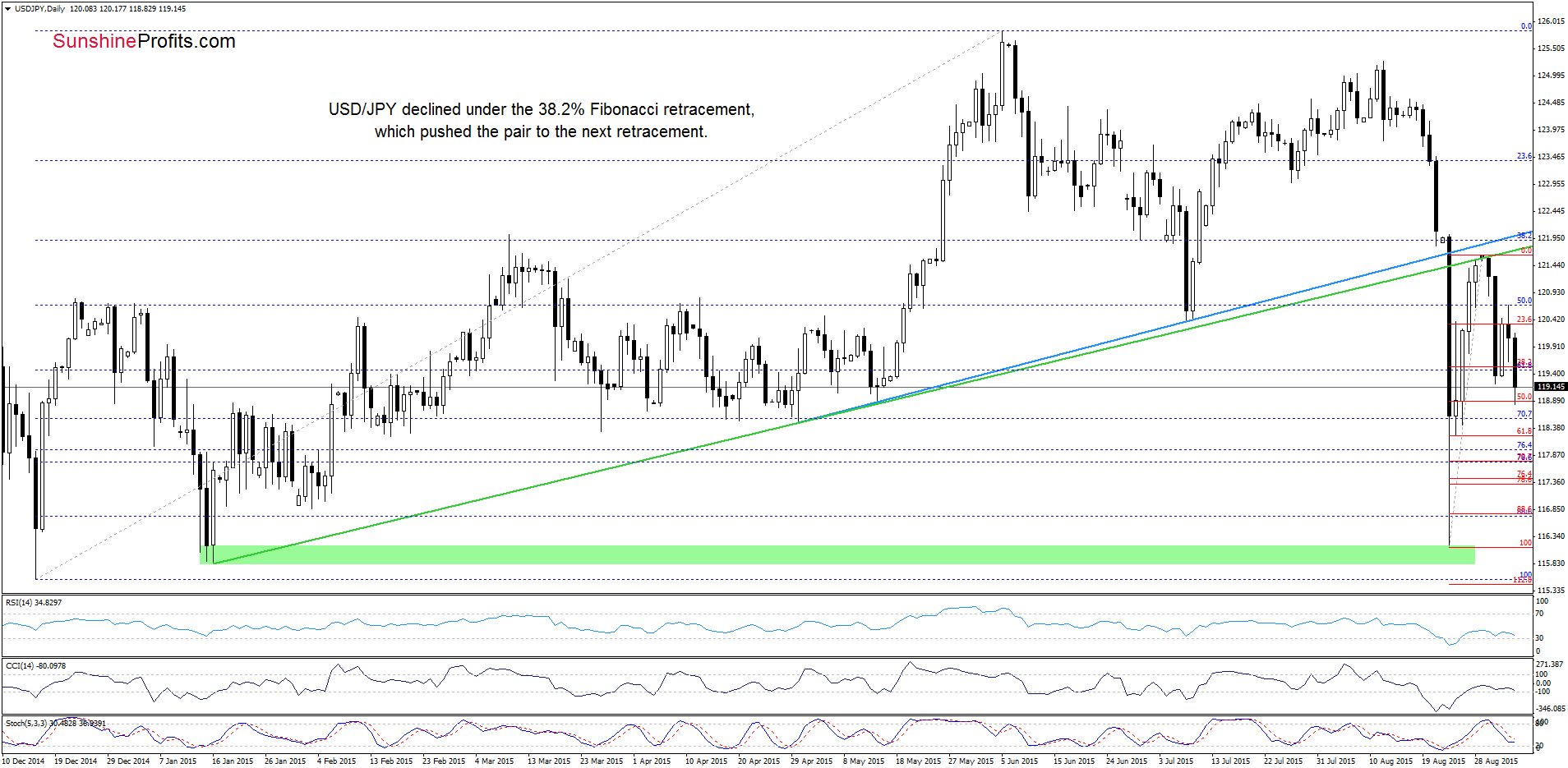Screen dimensions: 1568x768
Task: Click the 124.995 price axis label
Action: tap(1551, 76)
